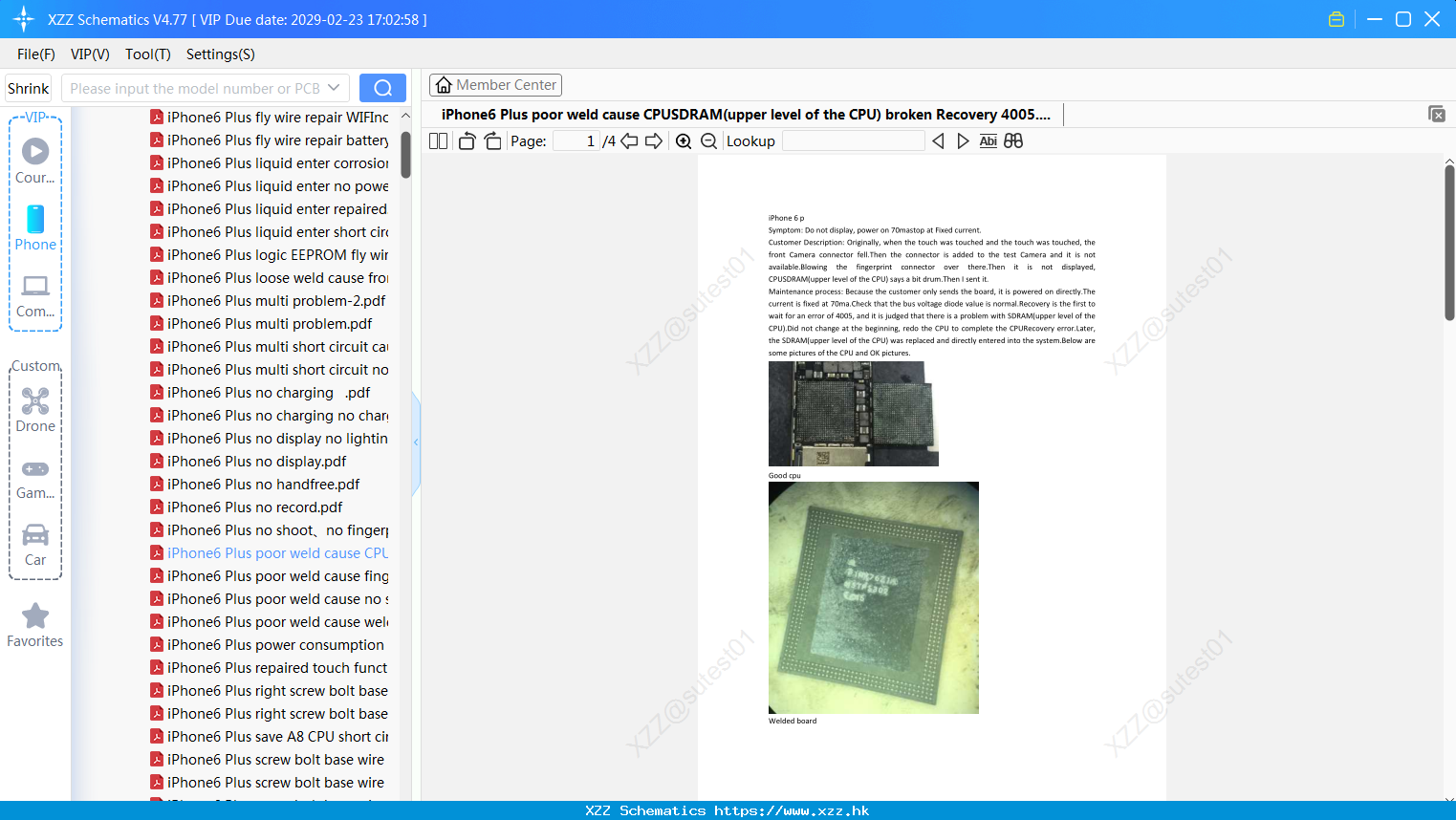Zoom out of the PDF
This screenshot has width=1456, height=820.
pos(708,141)
